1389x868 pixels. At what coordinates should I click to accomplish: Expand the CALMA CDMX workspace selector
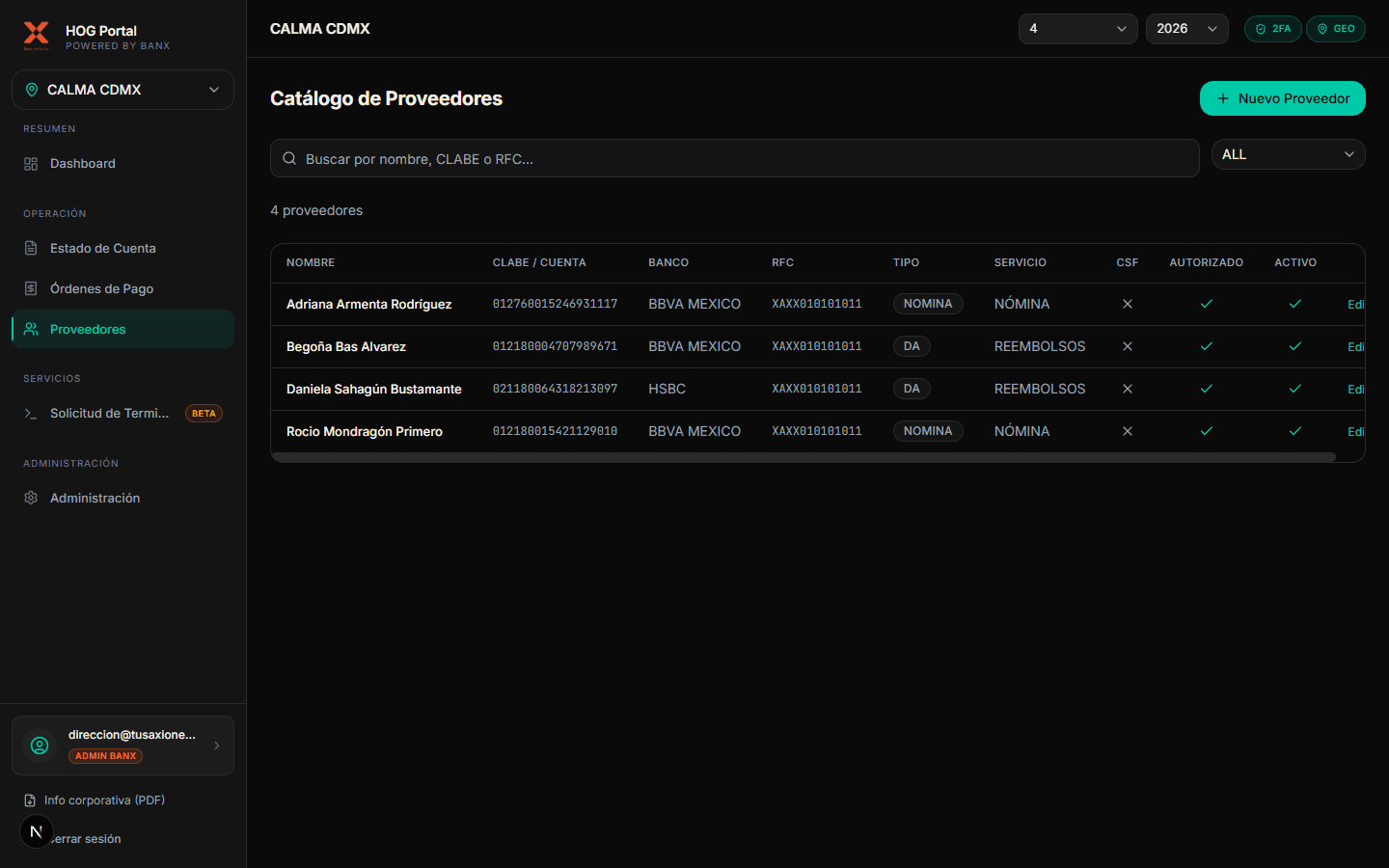pos(123,90)
